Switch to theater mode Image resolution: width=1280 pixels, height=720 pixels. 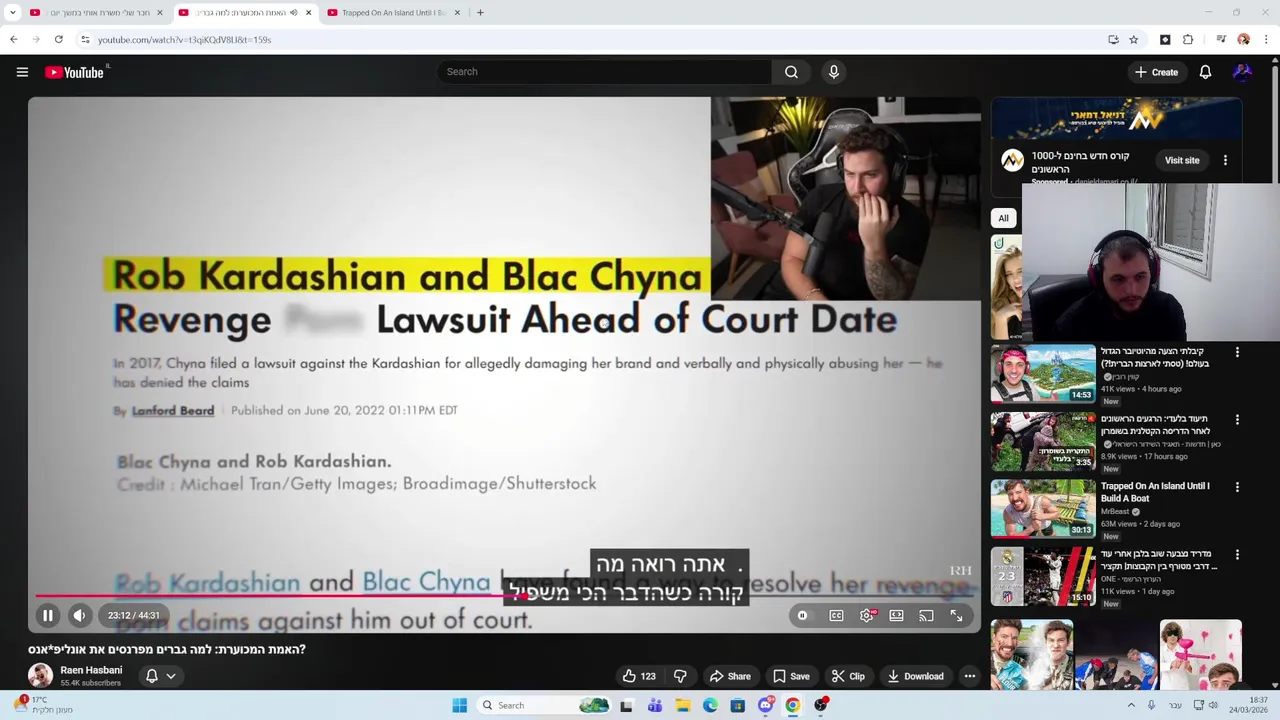tap(896, 616)
